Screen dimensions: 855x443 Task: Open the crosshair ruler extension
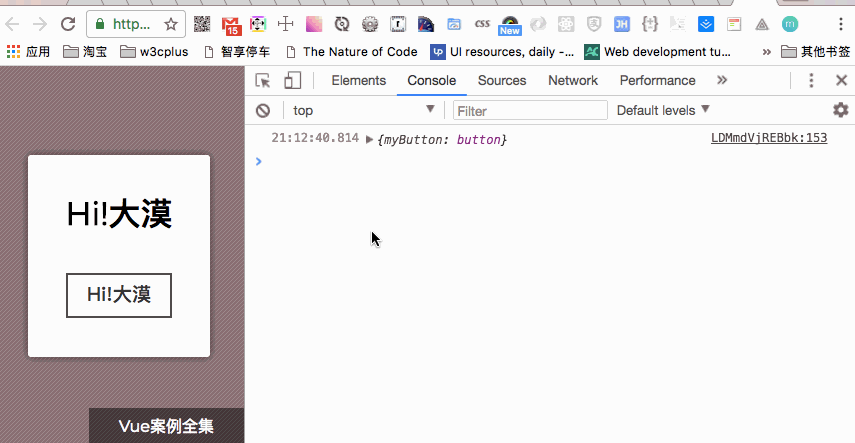286,24
